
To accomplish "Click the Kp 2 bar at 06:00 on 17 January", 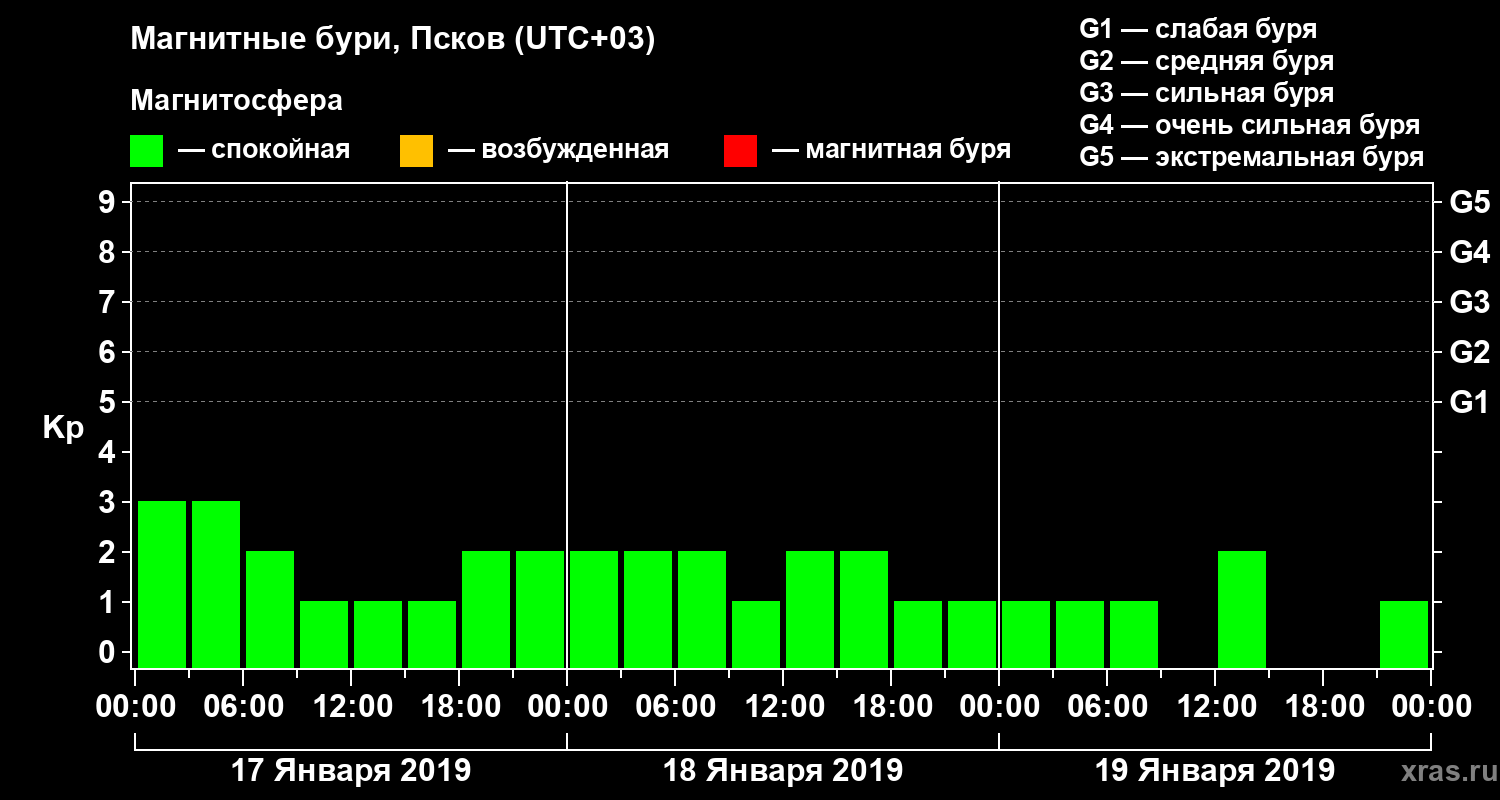I will click(x=270, y=609).
